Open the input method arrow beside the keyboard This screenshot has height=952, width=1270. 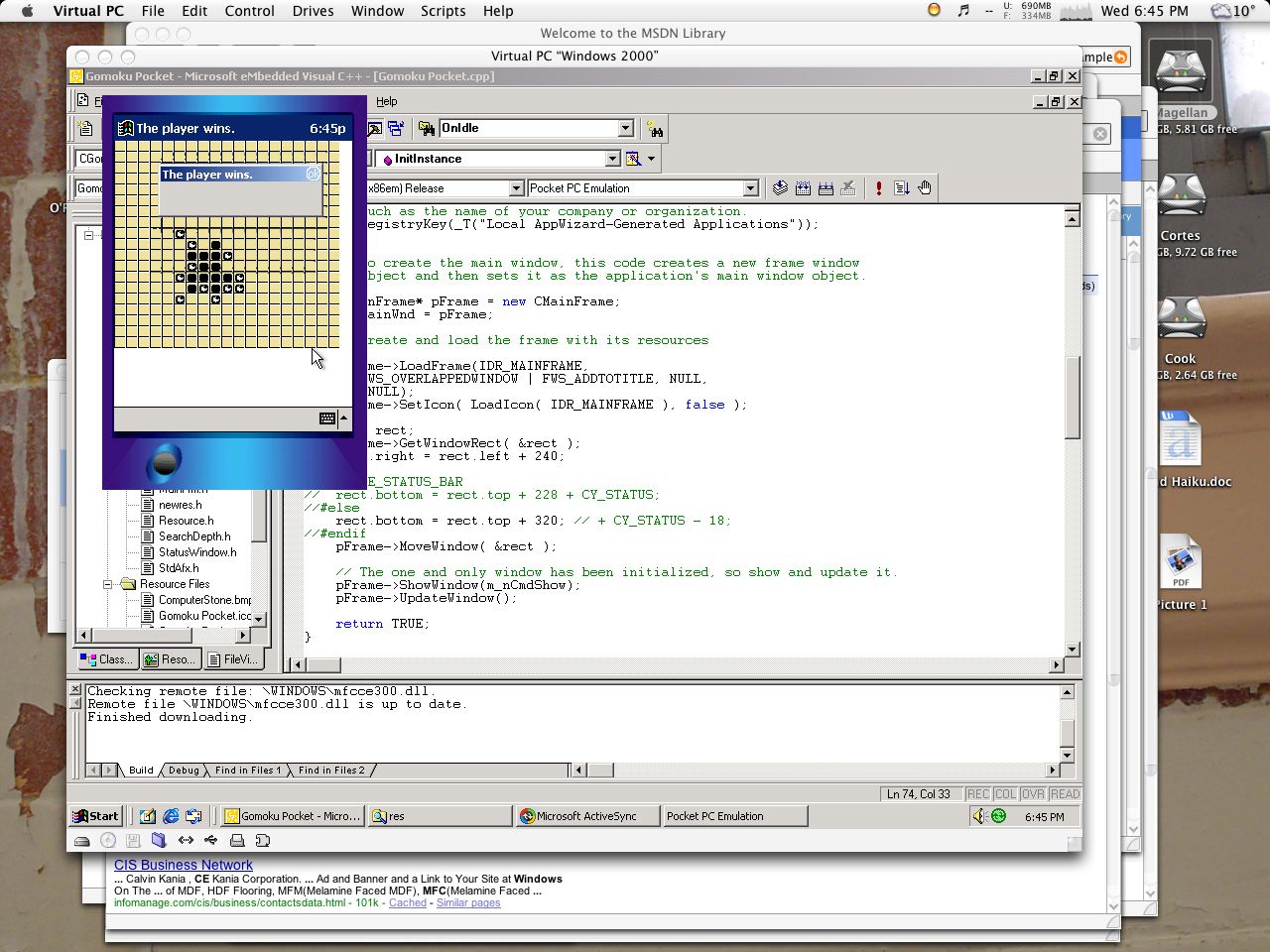pos(344,418)
